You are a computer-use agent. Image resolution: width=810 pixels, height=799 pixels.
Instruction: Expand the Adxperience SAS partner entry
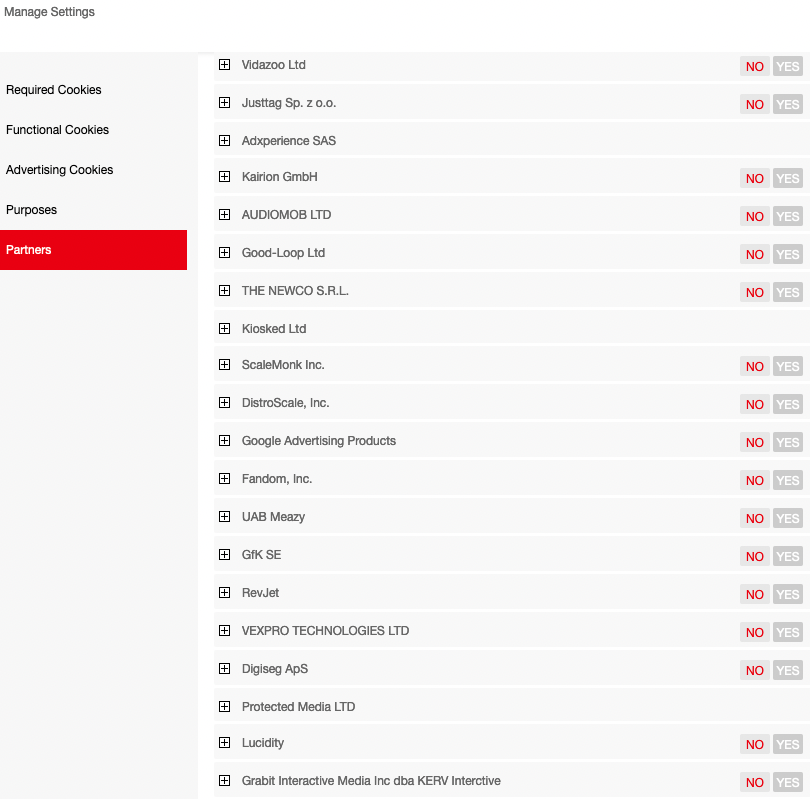(x=224, y=141)
